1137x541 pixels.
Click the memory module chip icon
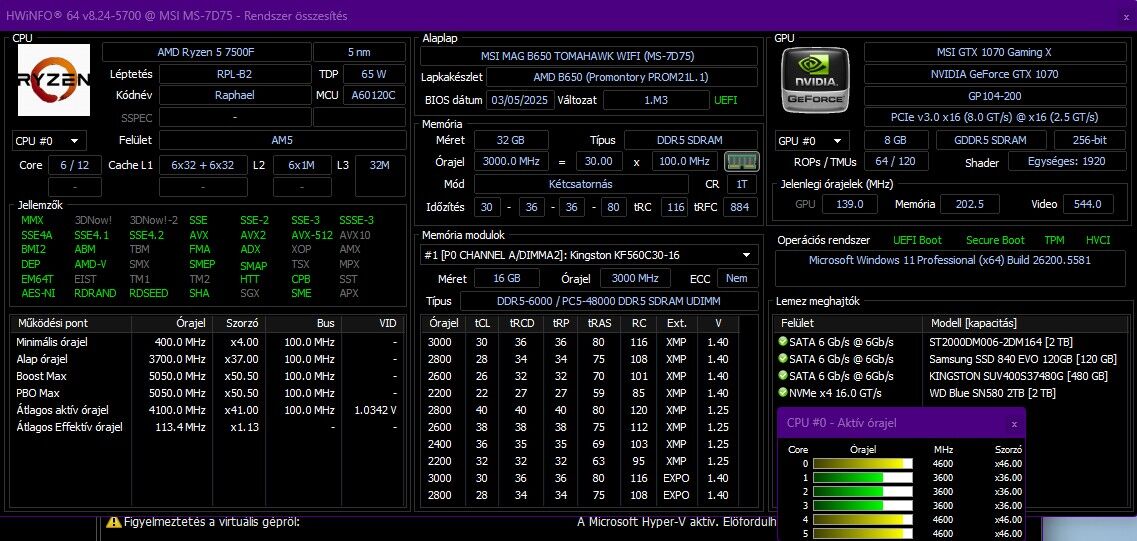coord(741,161)
